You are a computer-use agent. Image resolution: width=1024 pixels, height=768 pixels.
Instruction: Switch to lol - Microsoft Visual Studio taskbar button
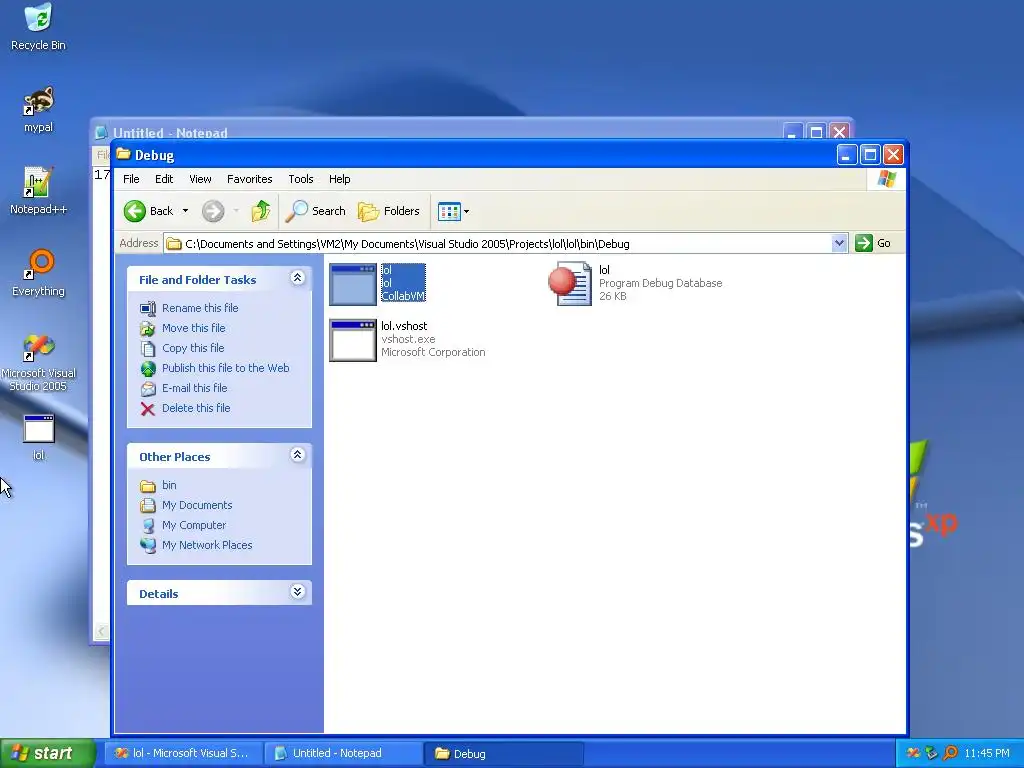pyautogui.click(x=185, y=753)
